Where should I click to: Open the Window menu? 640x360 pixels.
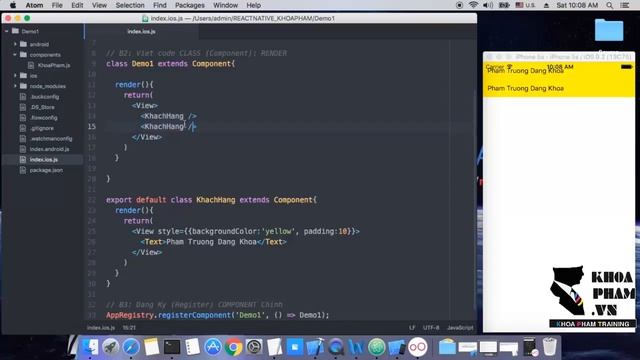click(x=225, y=5)
